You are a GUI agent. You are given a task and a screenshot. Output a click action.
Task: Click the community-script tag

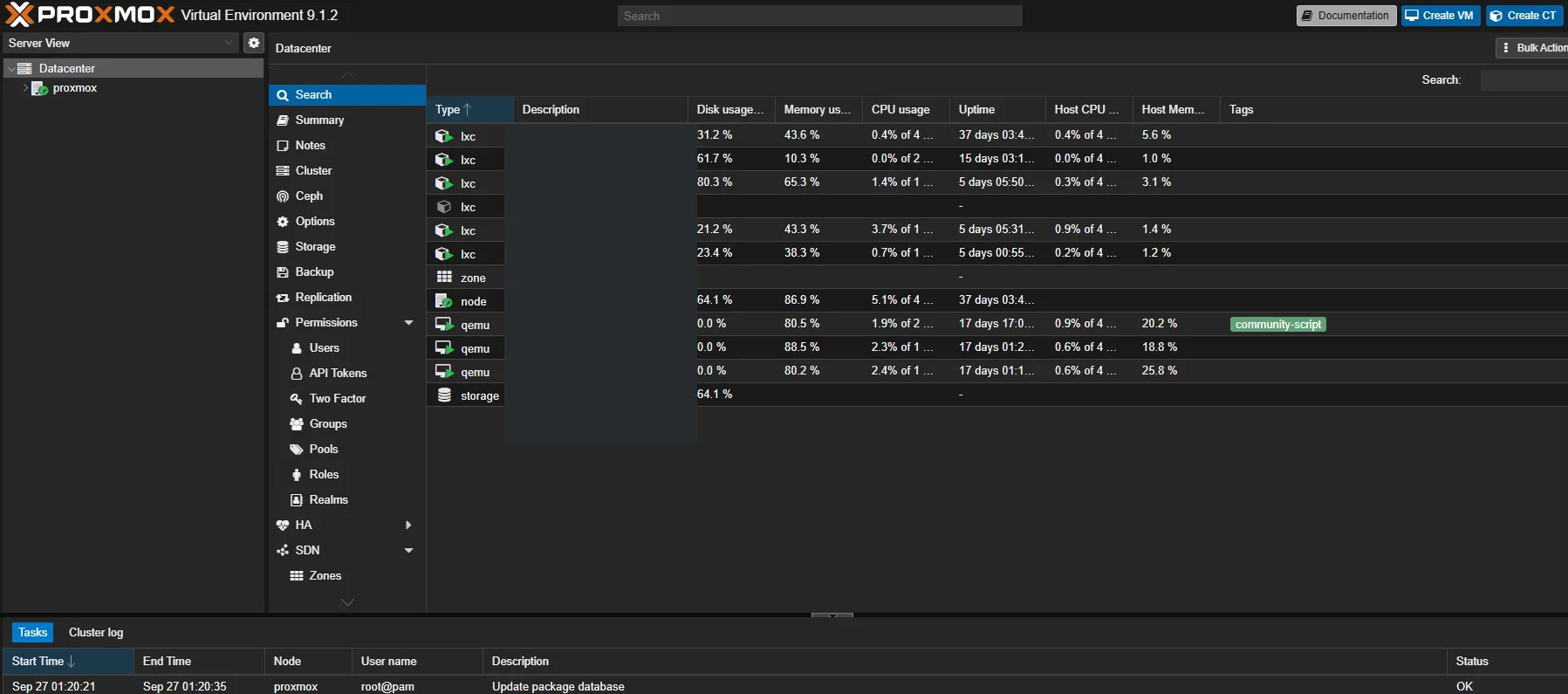[1278, 325]
